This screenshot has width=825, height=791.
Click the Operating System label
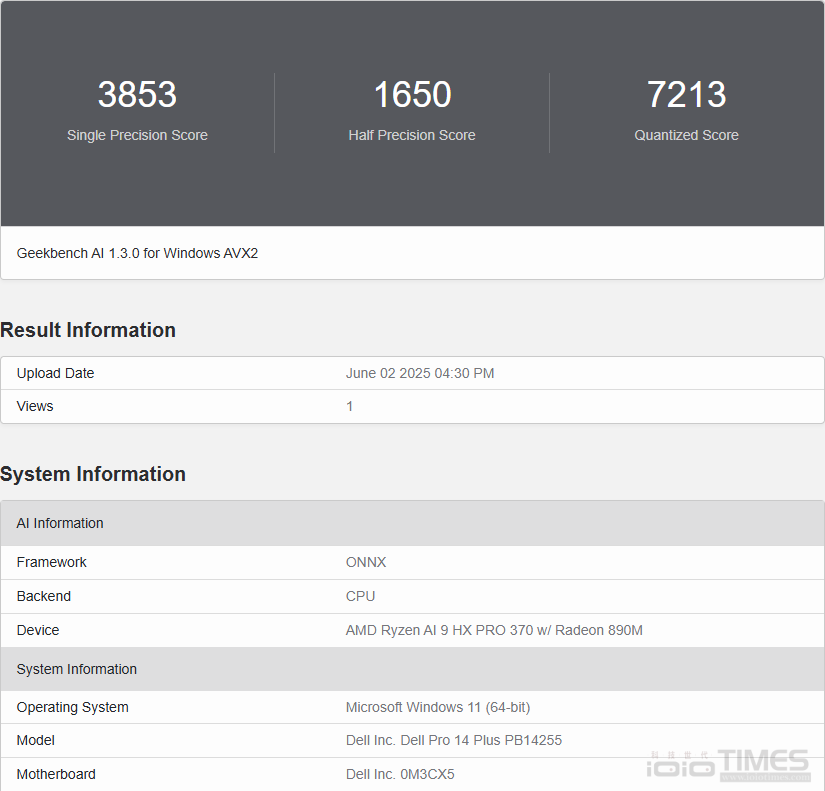pyautogui.click(x=73, y=707)
